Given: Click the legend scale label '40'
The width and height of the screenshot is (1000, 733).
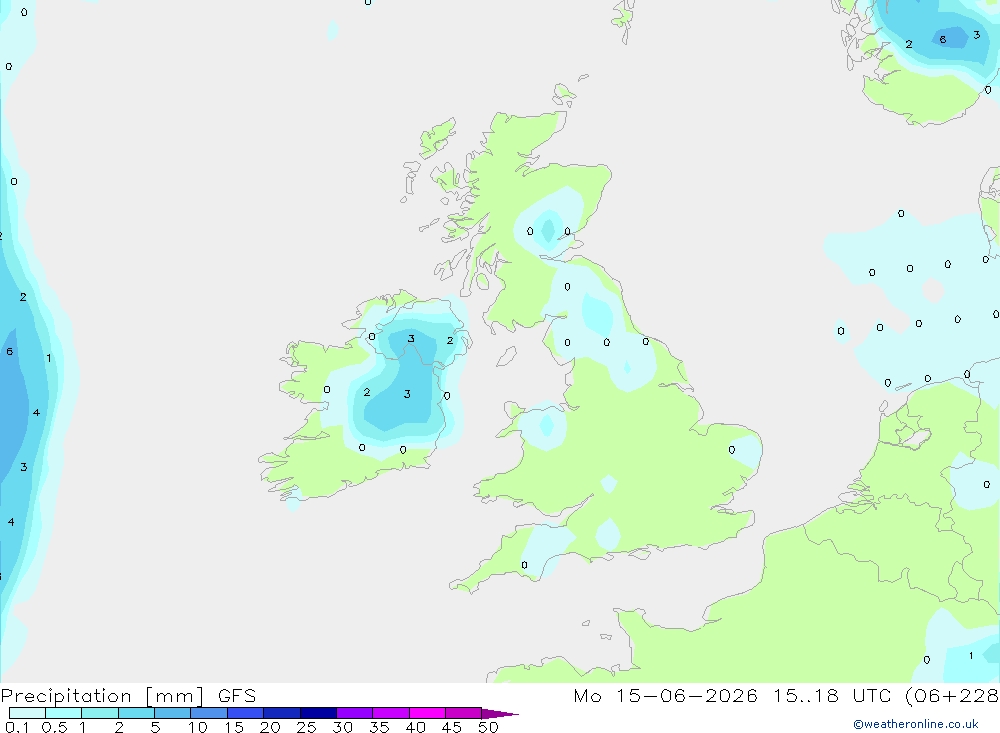Looking at the screenshot, I should [x=415, y=727].
